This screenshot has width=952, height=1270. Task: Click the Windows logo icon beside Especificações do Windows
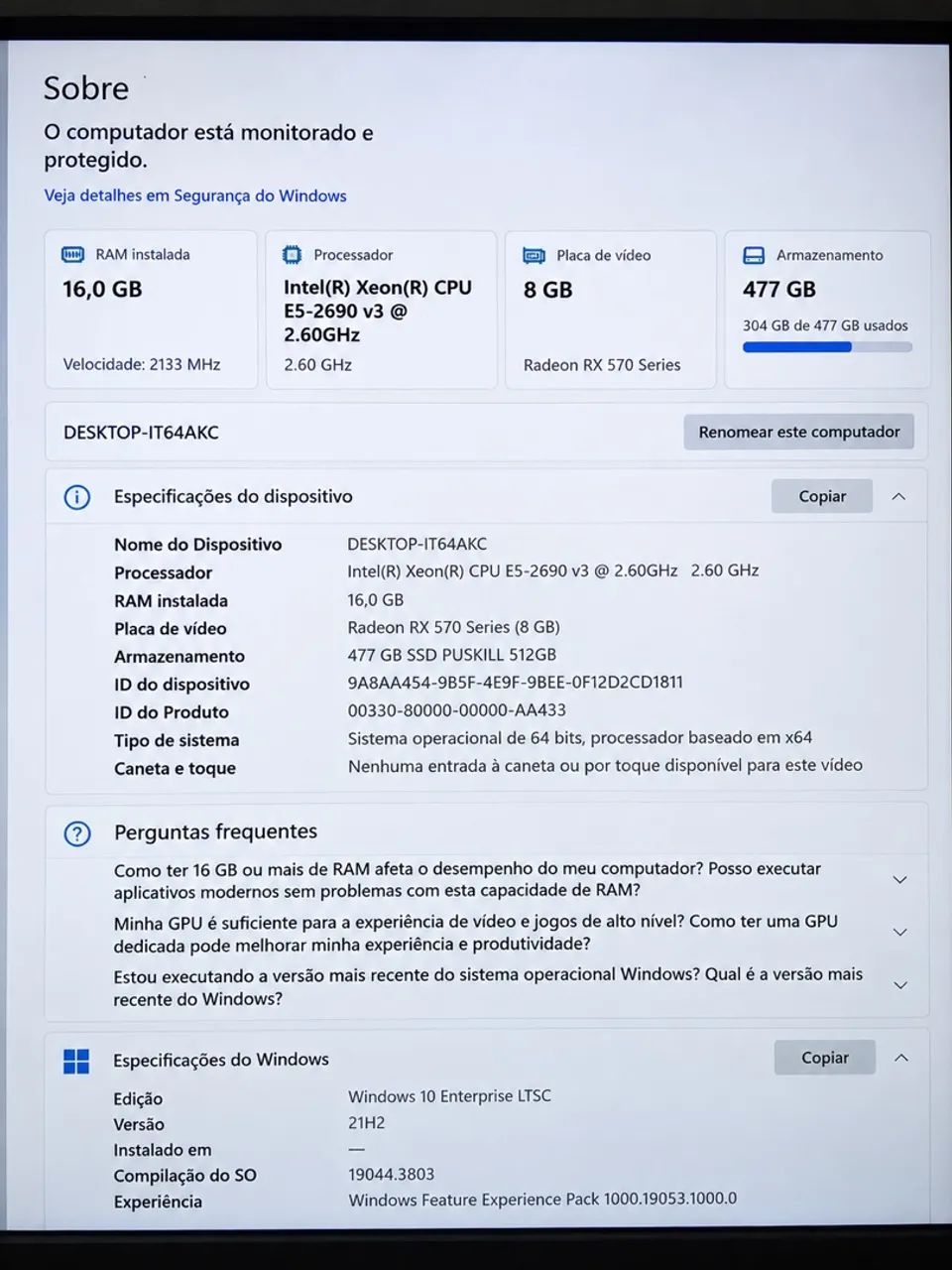[76, 1062]
